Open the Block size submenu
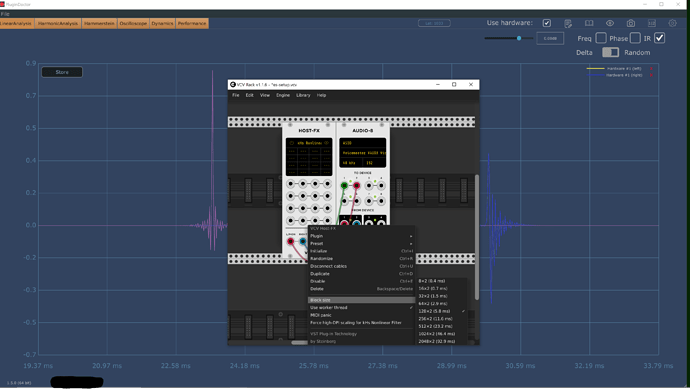 (361, 300)
